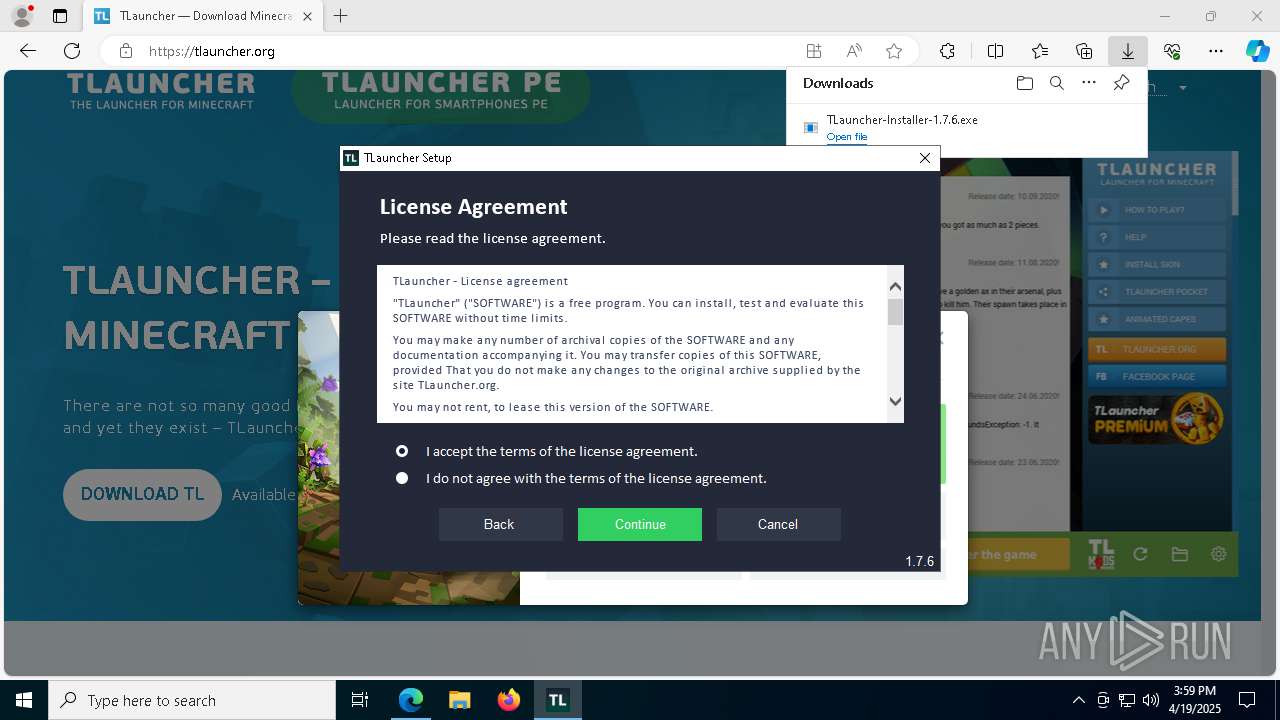Open language dropdown arrow on webpage
This screenshot has height=720, width=1280.
(1183, 88)
